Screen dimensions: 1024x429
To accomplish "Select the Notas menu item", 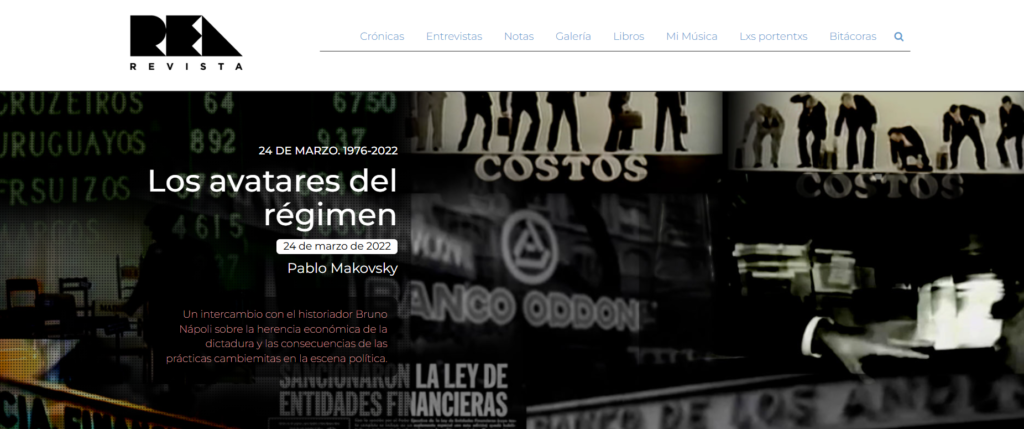I will [x=519, y=37].
